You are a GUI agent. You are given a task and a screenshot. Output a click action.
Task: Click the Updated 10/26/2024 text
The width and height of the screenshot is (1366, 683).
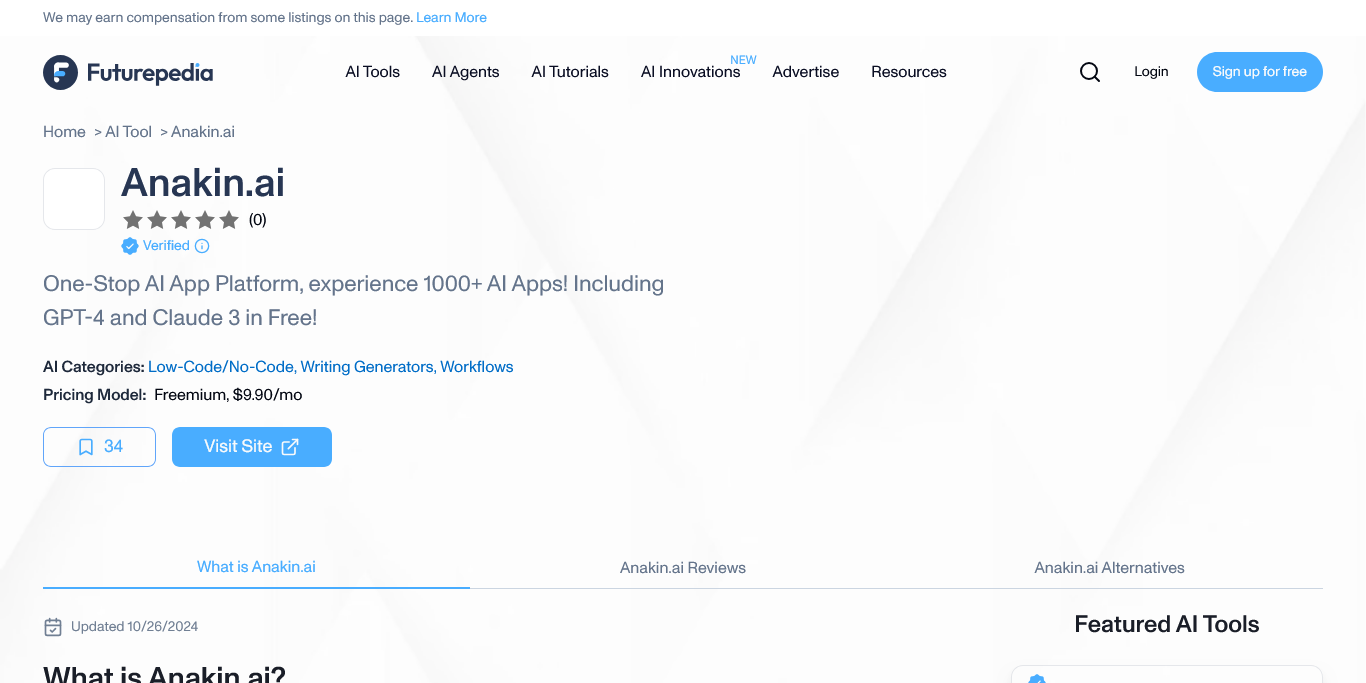coord(134,627)
